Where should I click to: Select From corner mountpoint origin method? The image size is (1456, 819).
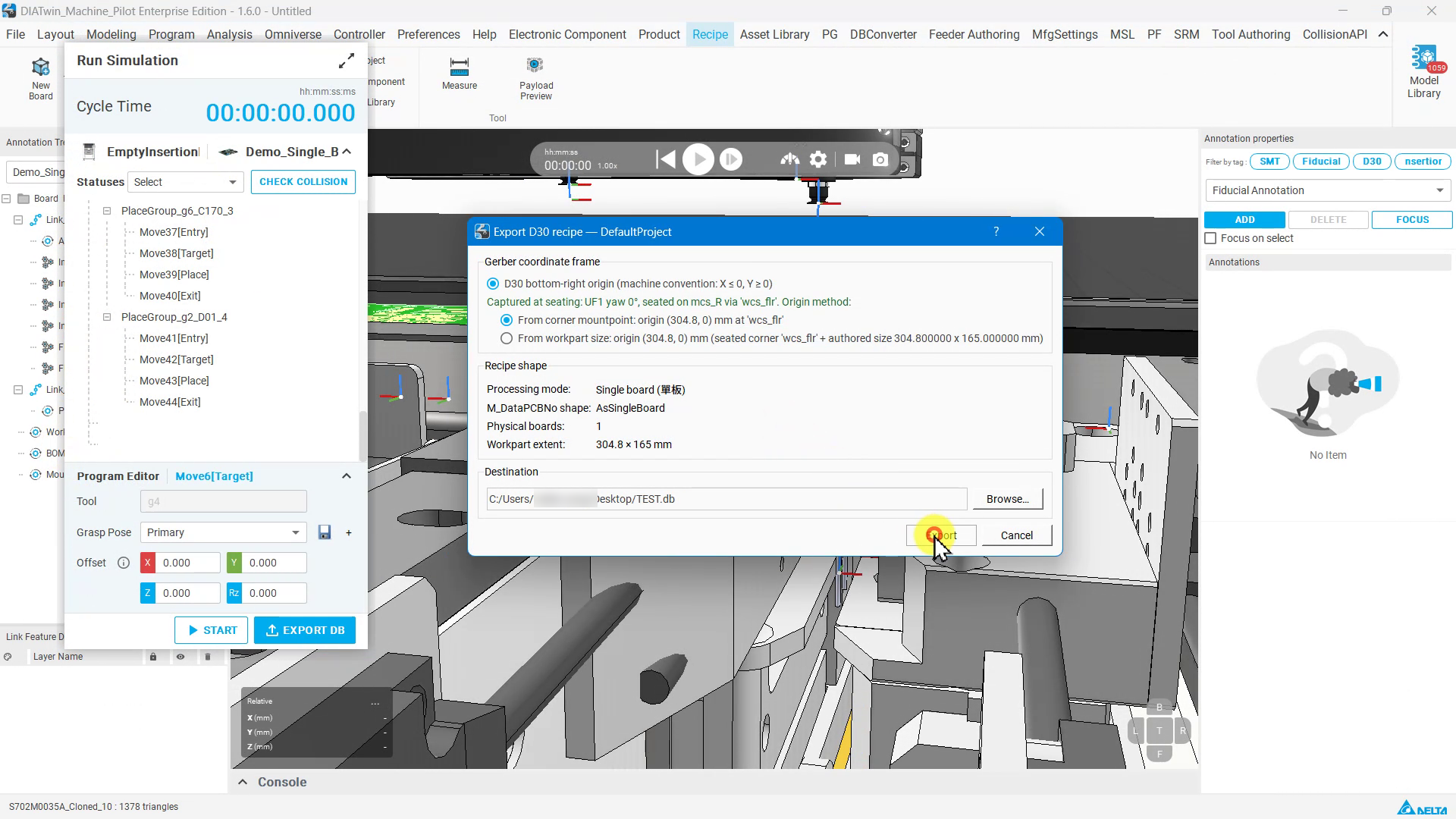[507, 320]
